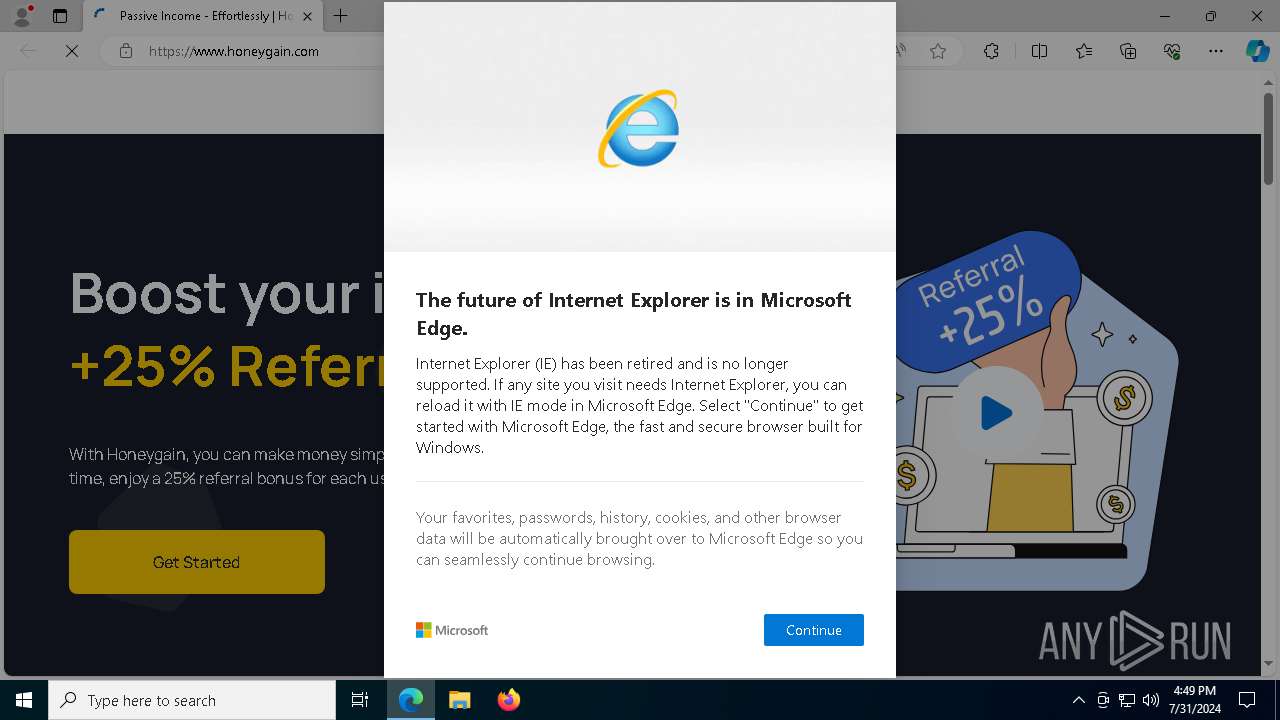Open the volume control tray icon
Screen dimensions: 1280x720
[x=1151, y=700]
